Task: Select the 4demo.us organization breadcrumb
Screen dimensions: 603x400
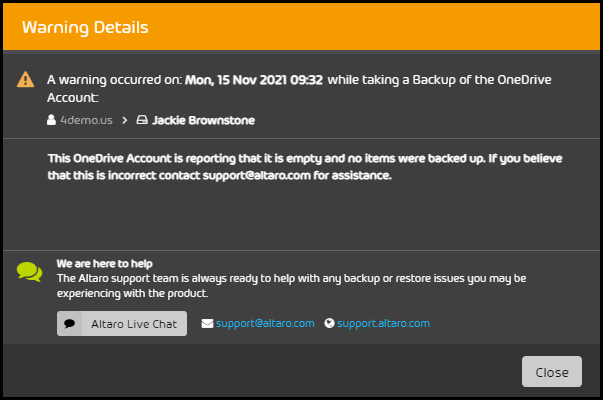Action: pos(87,120)
